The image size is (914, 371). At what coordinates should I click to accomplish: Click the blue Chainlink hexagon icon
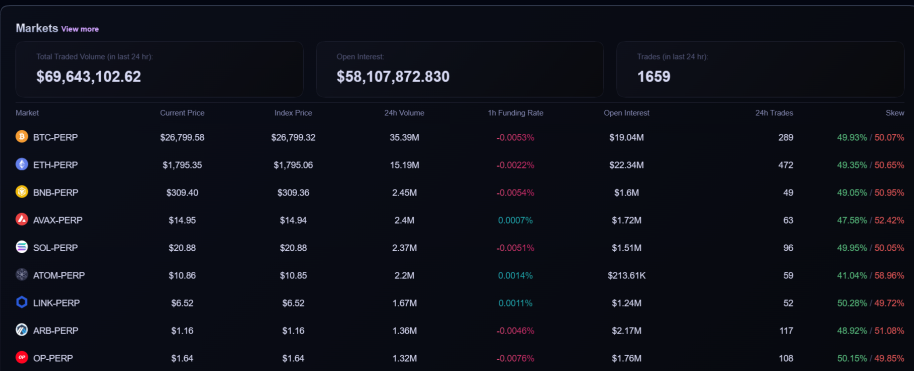click(22, 302)
